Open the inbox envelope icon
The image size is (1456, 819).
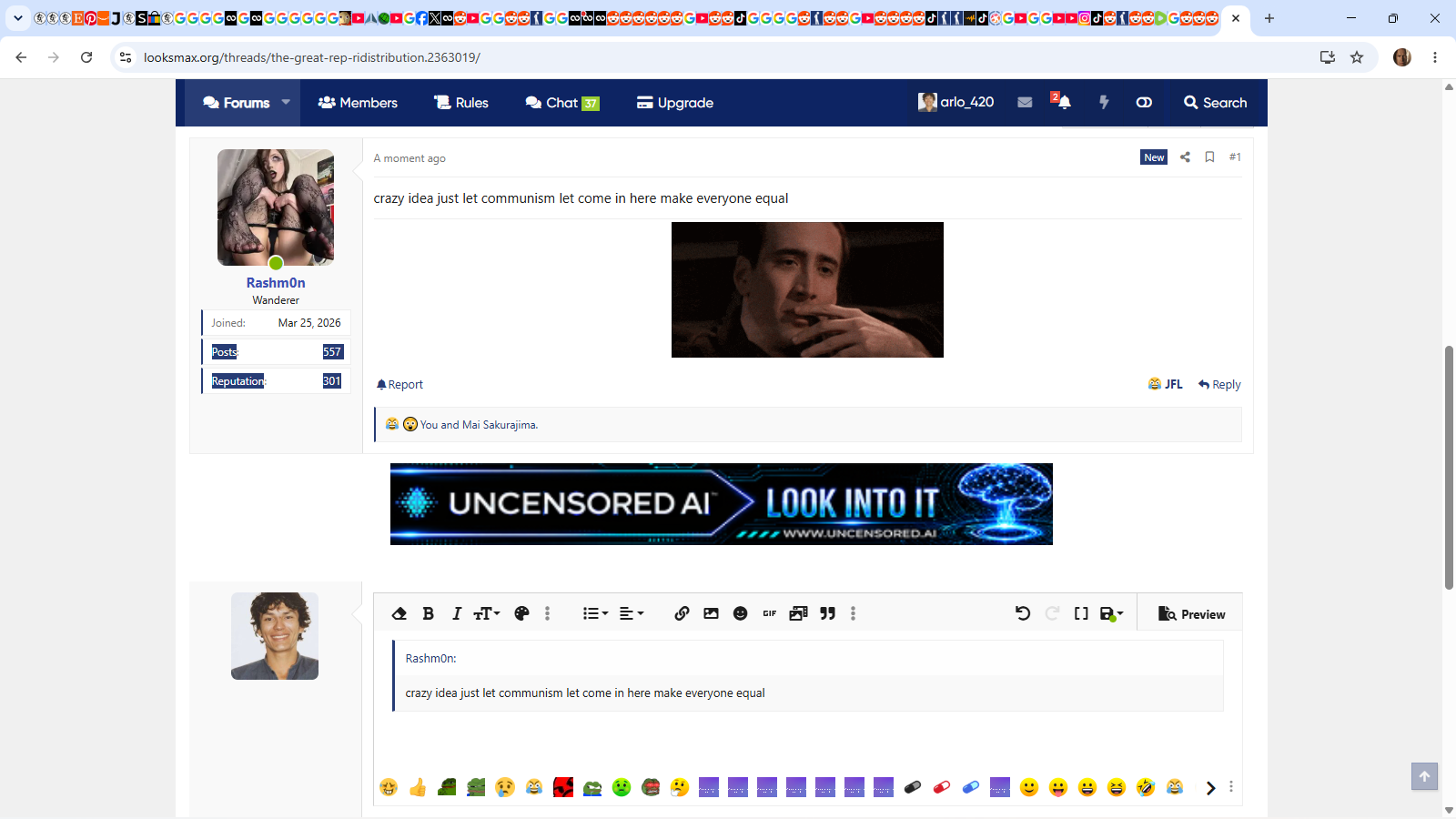(x=1025, y=103)
